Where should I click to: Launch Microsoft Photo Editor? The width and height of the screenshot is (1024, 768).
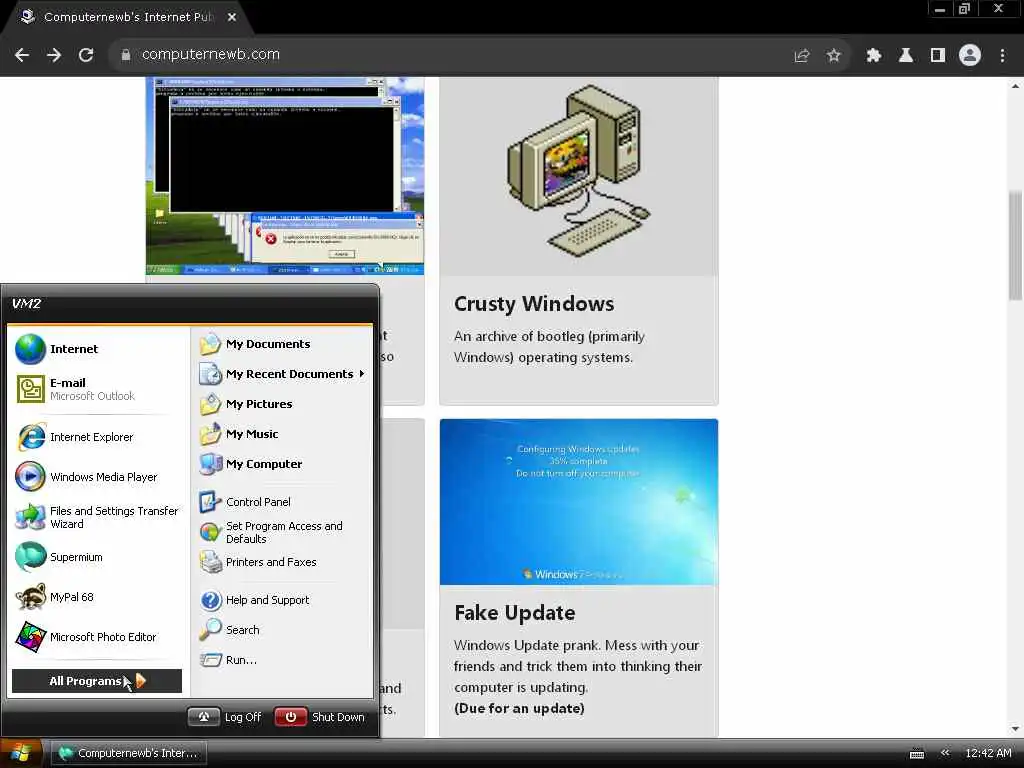tap(87, 637)
